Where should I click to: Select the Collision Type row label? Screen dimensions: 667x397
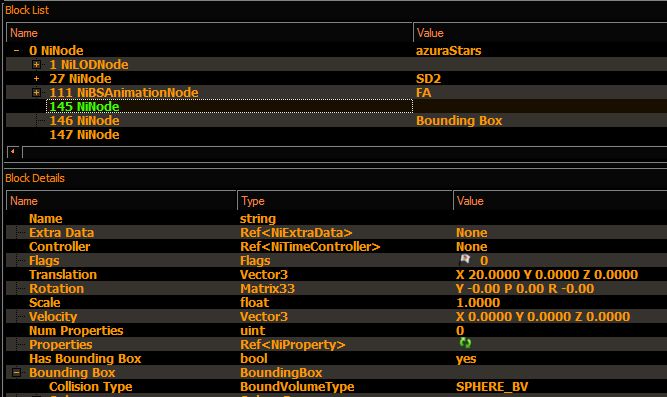click(91, 387)
